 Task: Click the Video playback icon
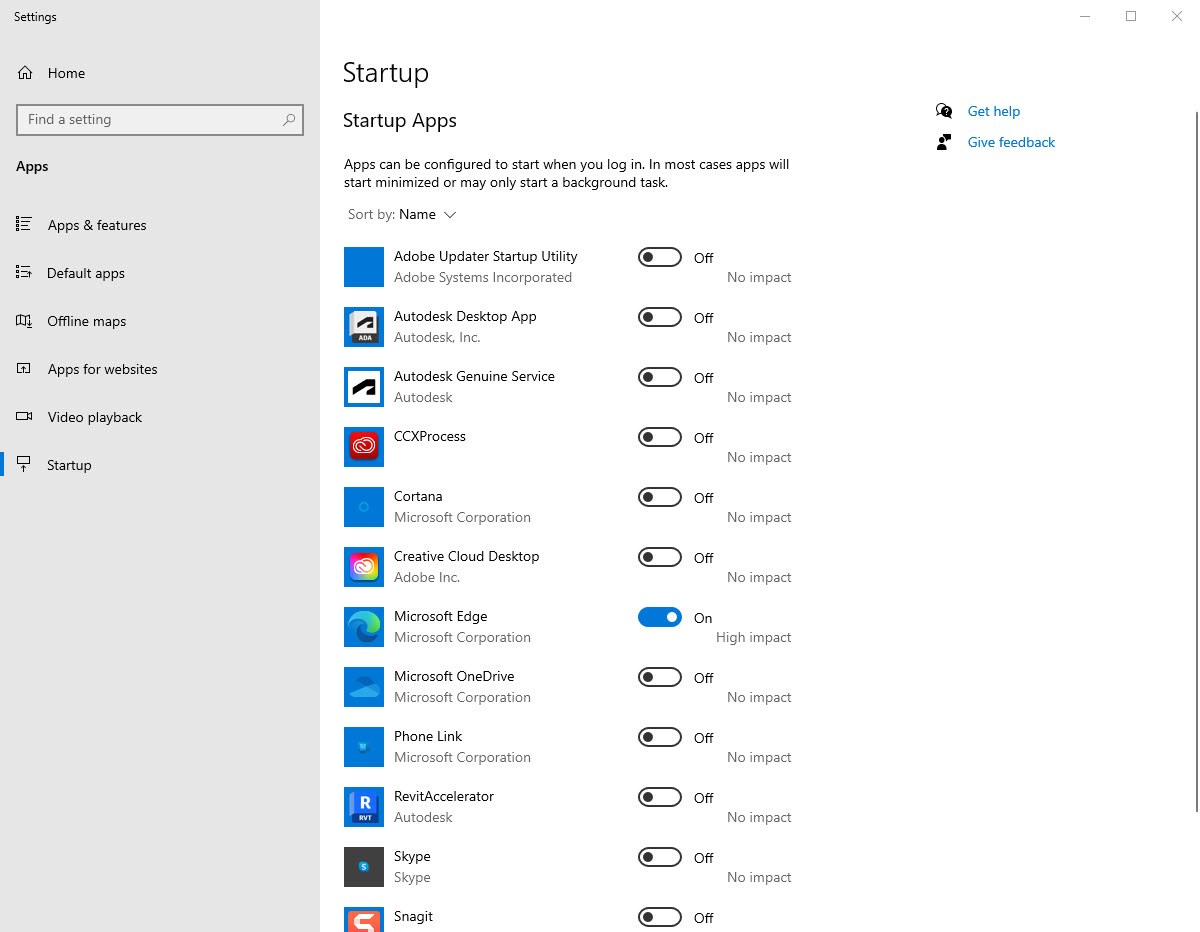click(24, 417)
